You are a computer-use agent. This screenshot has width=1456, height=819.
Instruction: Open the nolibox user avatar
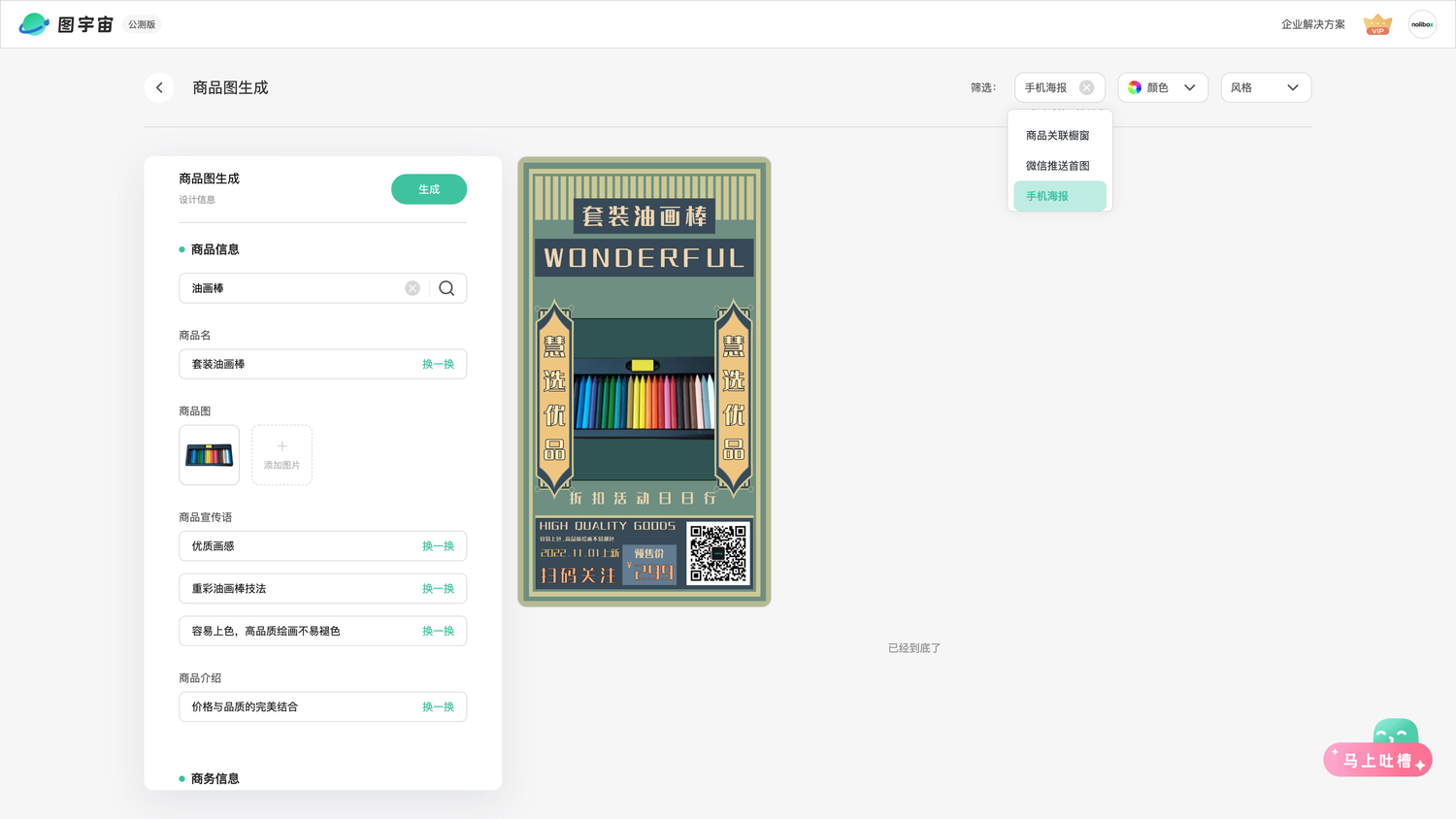1422,24
